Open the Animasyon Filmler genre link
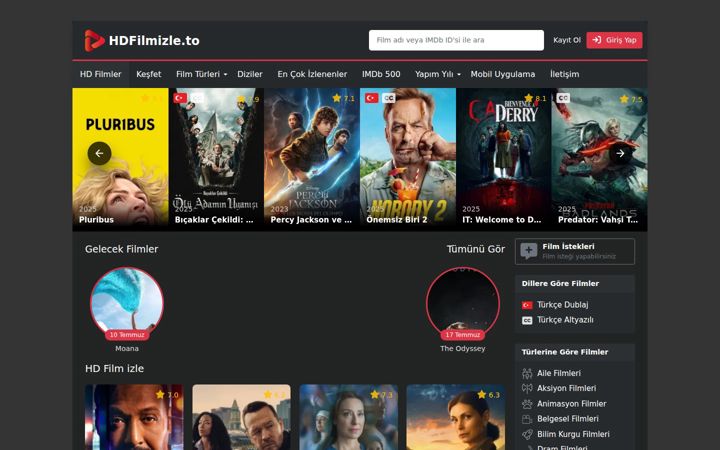The image size is (720, 450). point(572,404)
